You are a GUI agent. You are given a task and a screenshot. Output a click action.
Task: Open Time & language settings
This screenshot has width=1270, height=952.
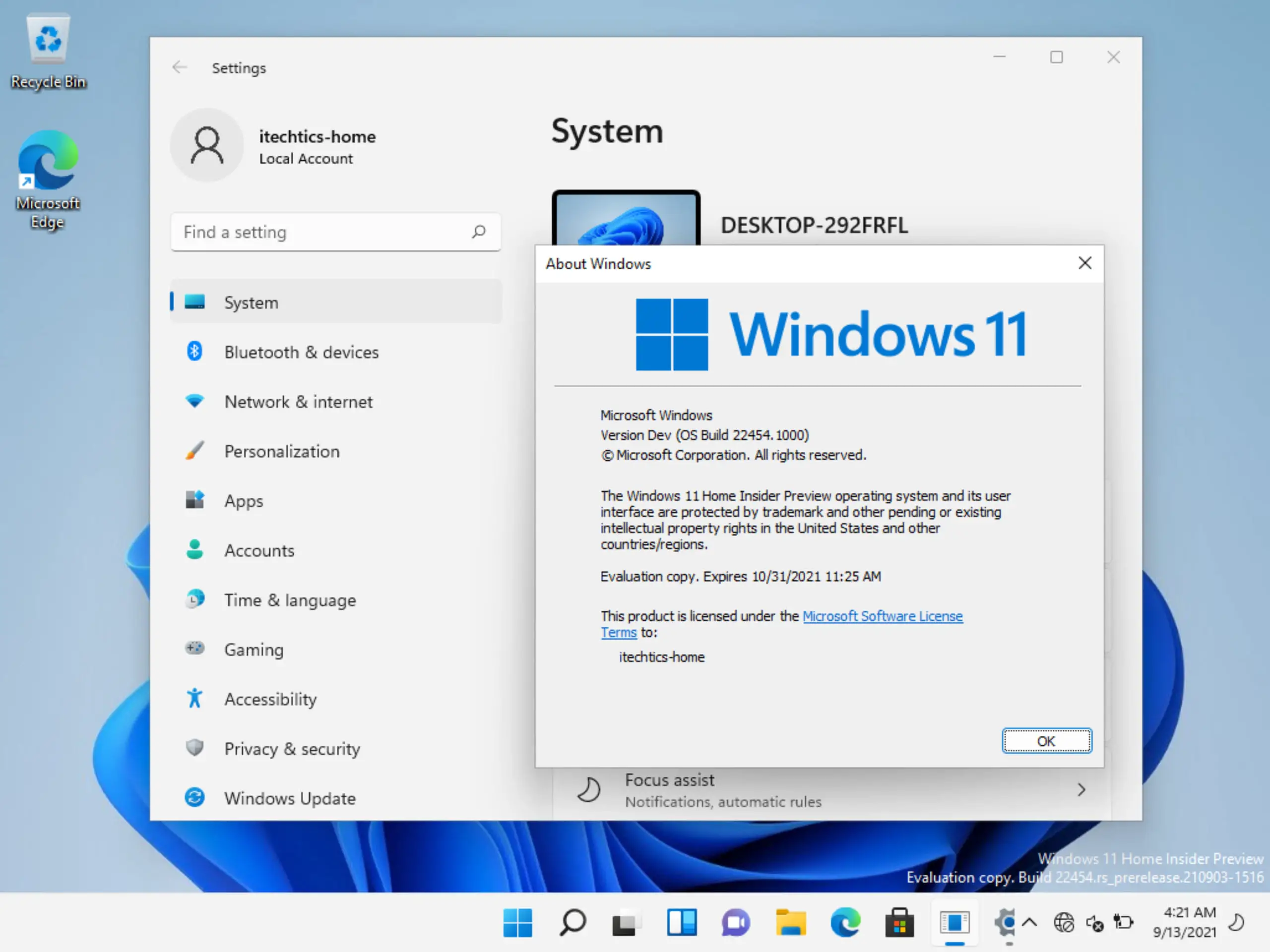pos(336,599)
